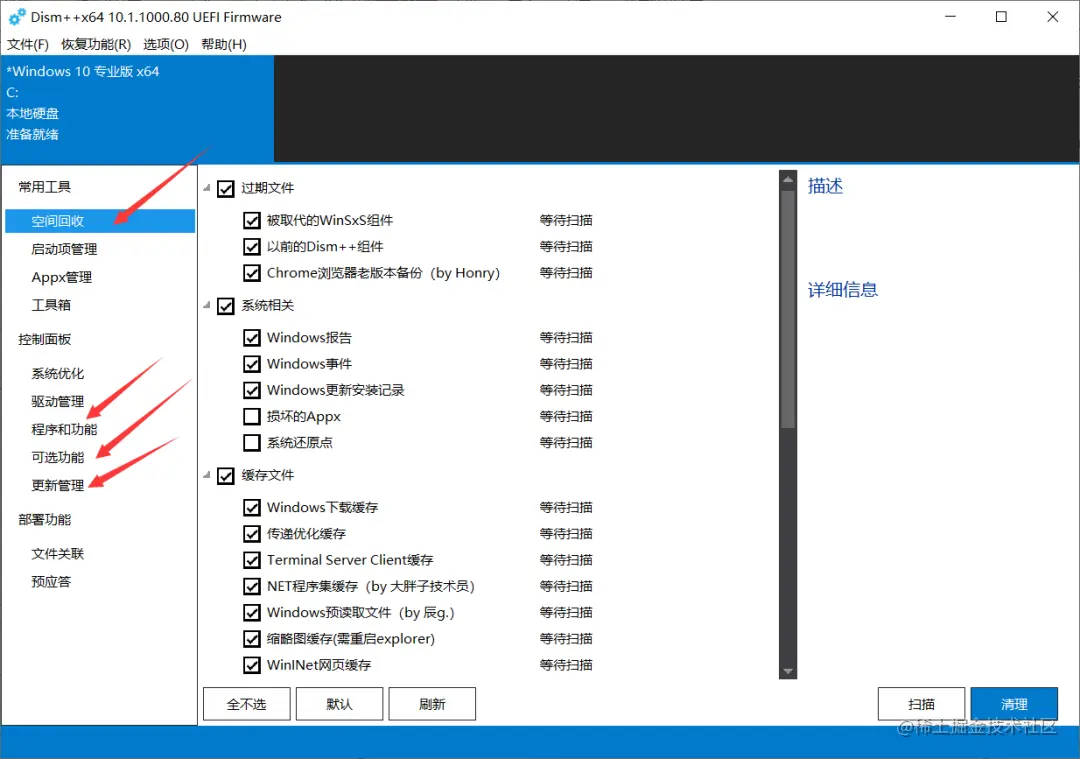Click the 常用工具 section header
The width and height of the screenshot is (1080, 759).
click(45, 187)
